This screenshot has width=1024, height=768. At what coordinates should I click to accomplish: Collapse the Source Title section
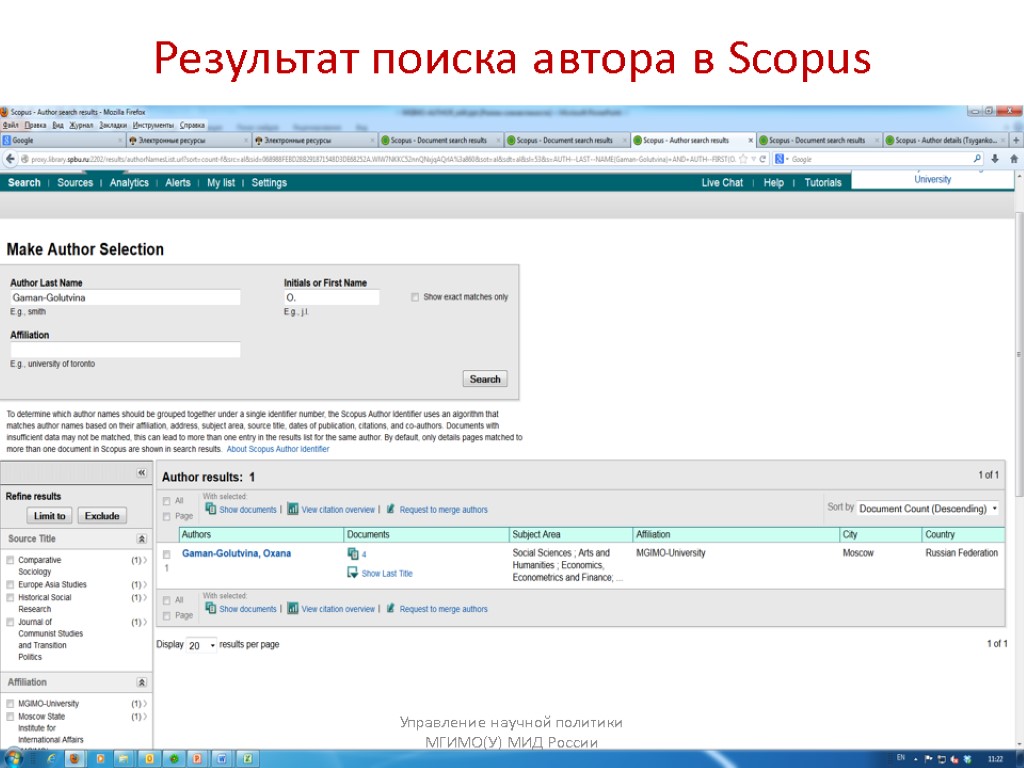coord(141,539)
